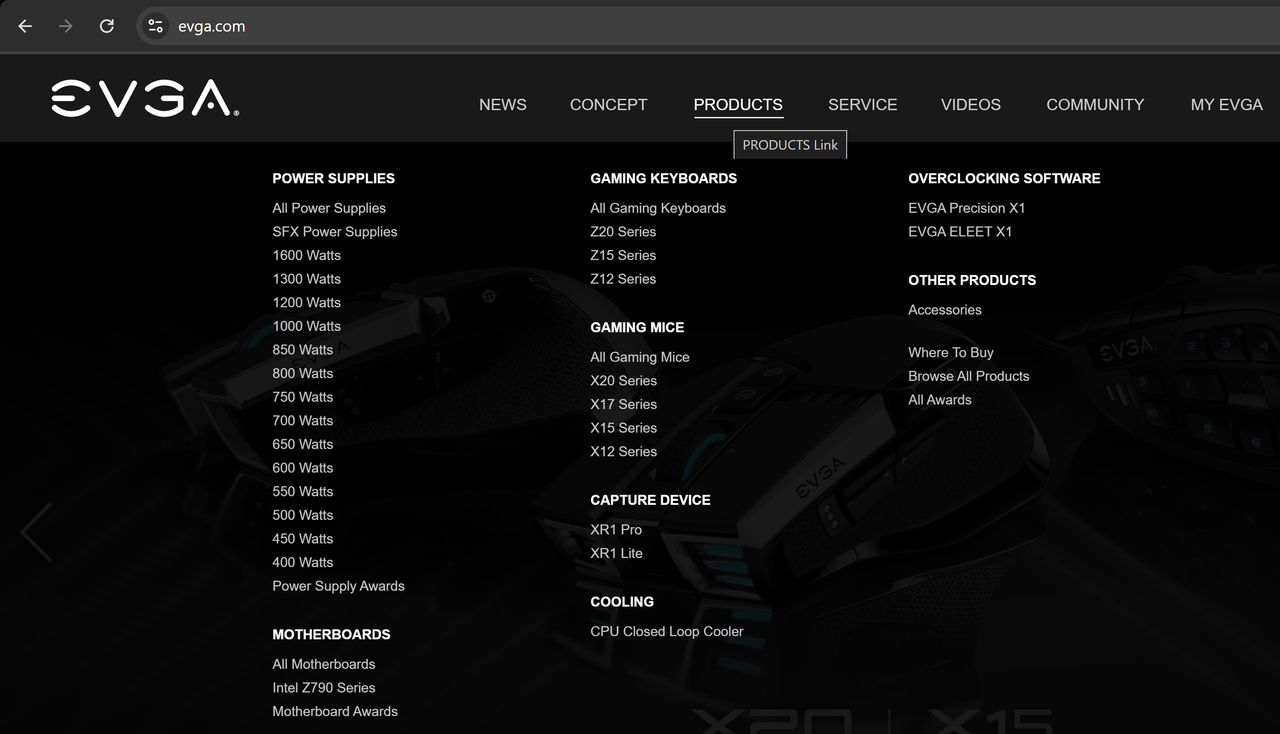Open the NEWS menu
1280x734 pixels.
point(503,104)
